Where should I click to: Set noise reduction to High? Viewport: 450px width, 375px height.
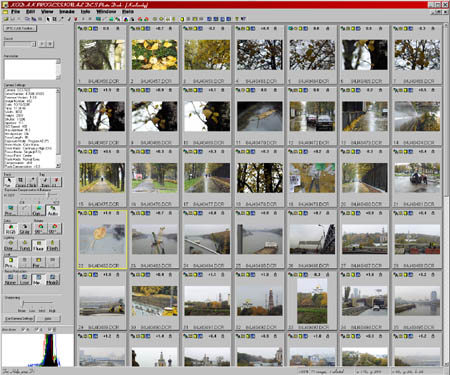click(x=53, y=279)
